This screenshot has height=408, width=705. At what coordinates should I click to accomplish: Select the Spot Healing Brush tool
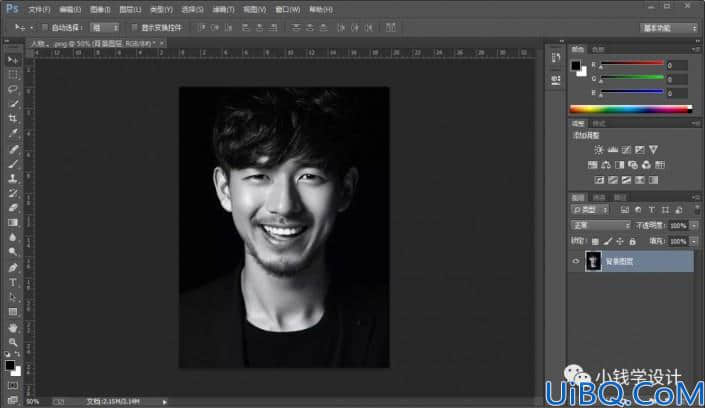pos(13,149)
